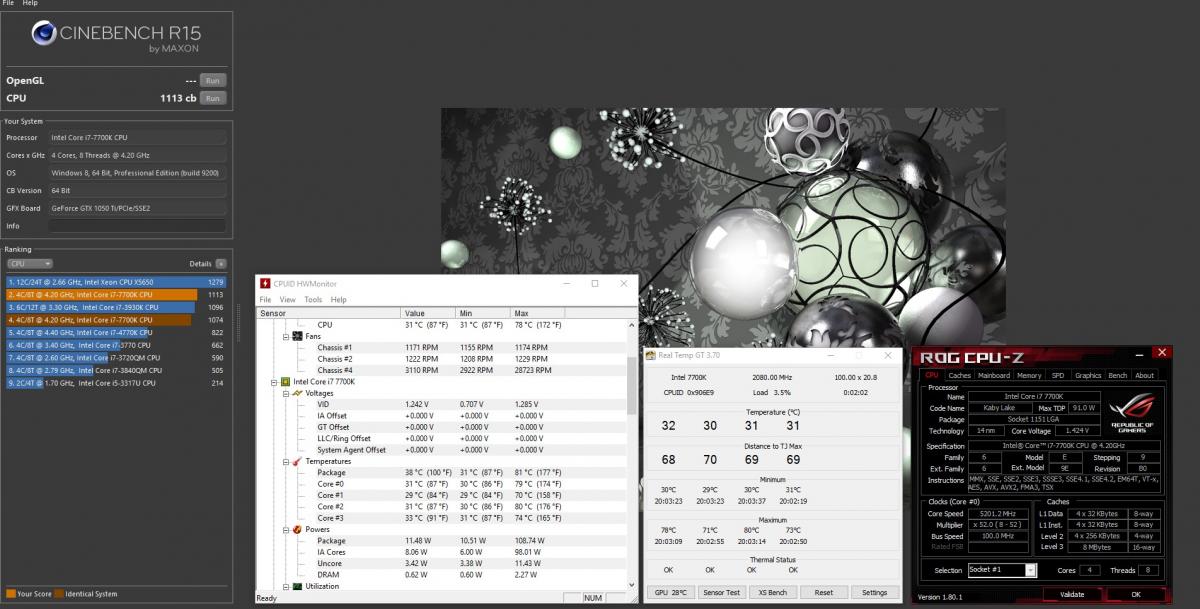Switch to the Mainboard tab in CPU-Z
The height and width of the screenshot is (609, 1200).
[x=993, y=376]
